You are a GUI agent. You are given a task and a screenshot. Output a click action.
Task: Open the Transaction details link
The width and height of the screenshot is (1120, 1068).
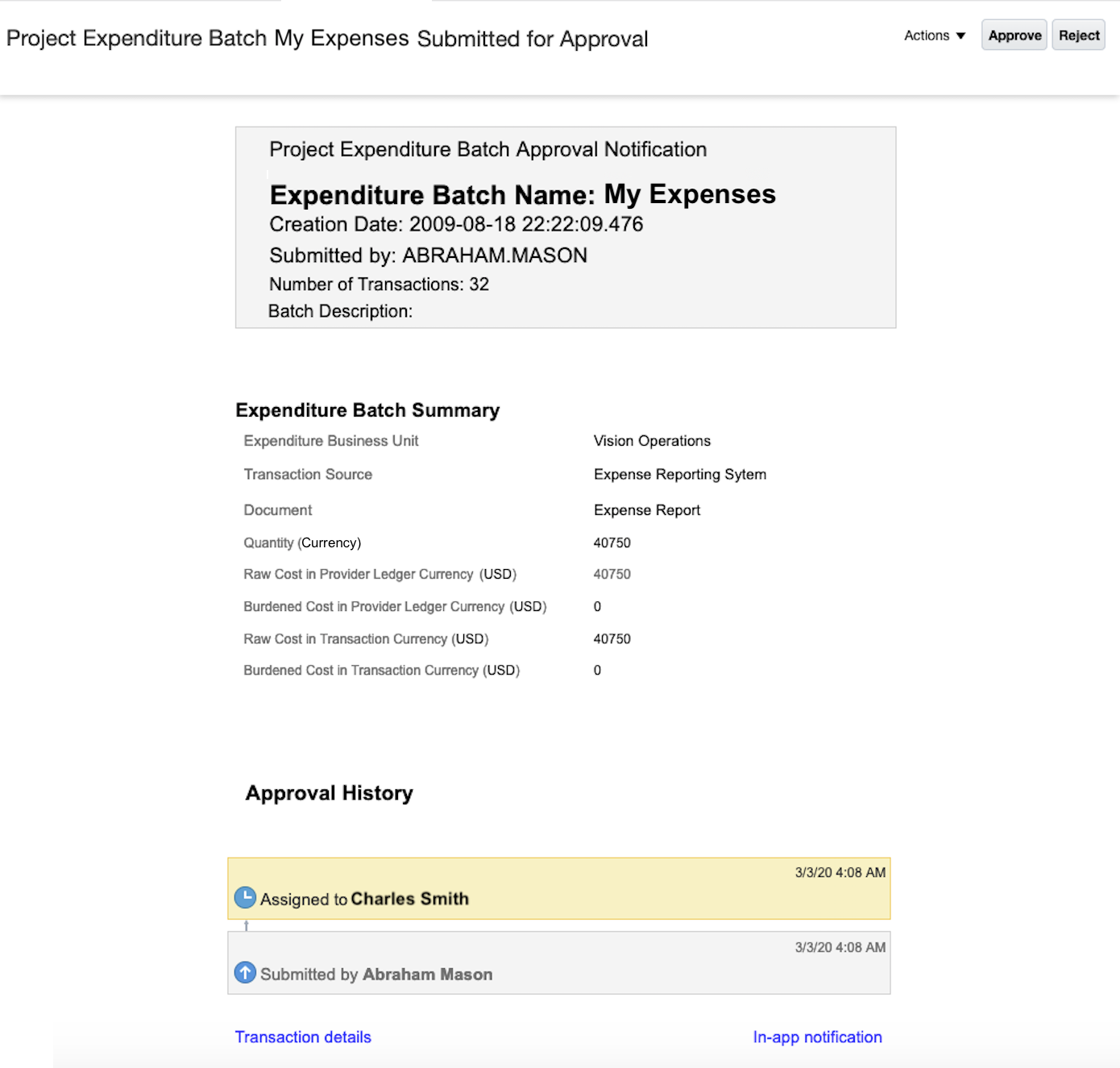303,1037
